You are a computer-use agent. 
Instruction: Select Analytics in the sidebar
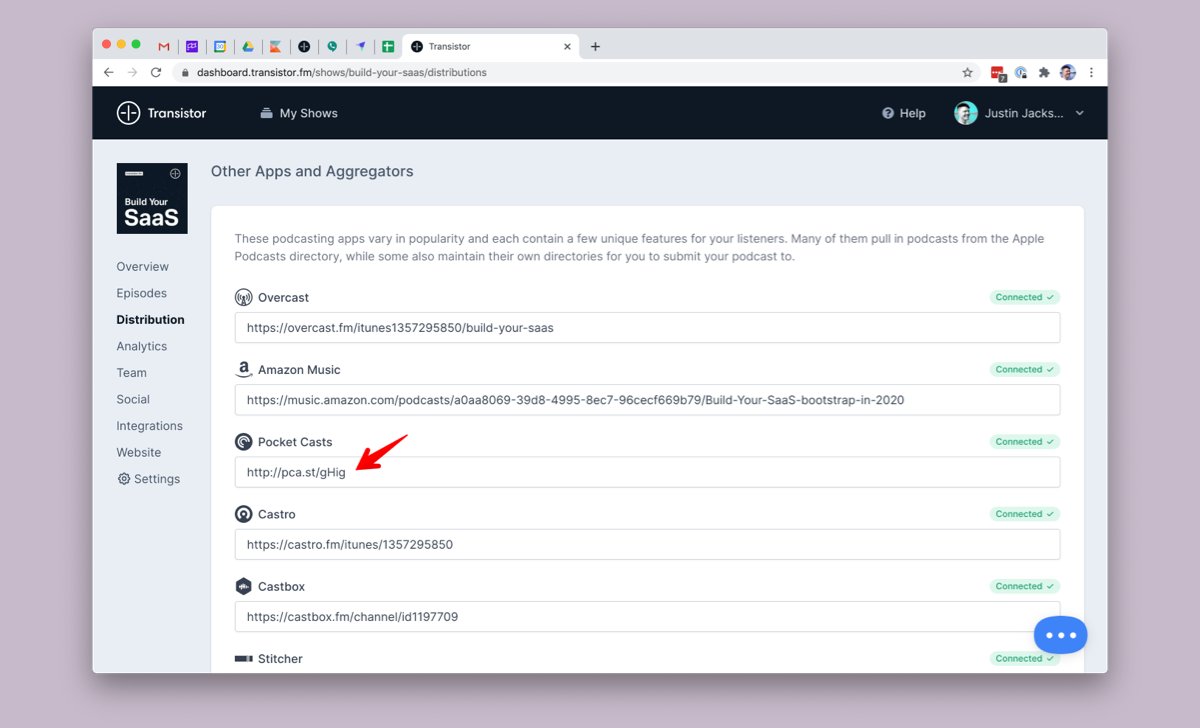point(141,346)
